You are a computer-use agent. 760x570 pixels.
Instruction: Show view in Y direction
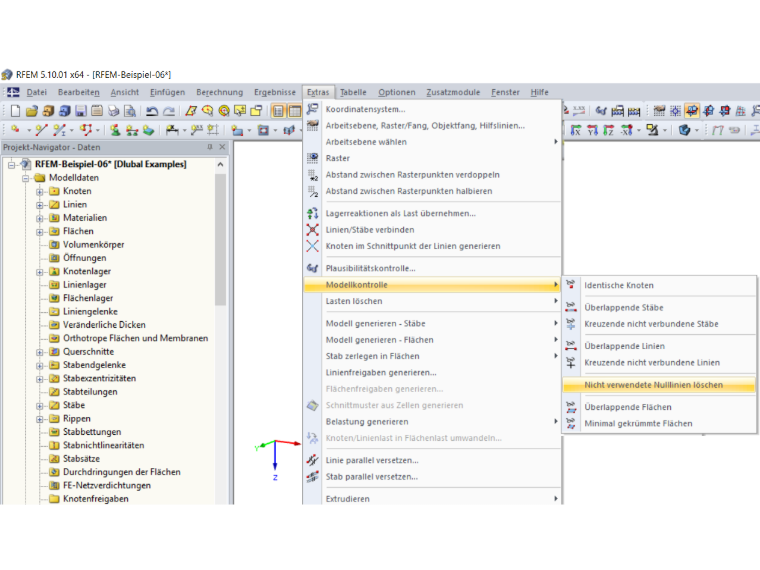point(592,130)
